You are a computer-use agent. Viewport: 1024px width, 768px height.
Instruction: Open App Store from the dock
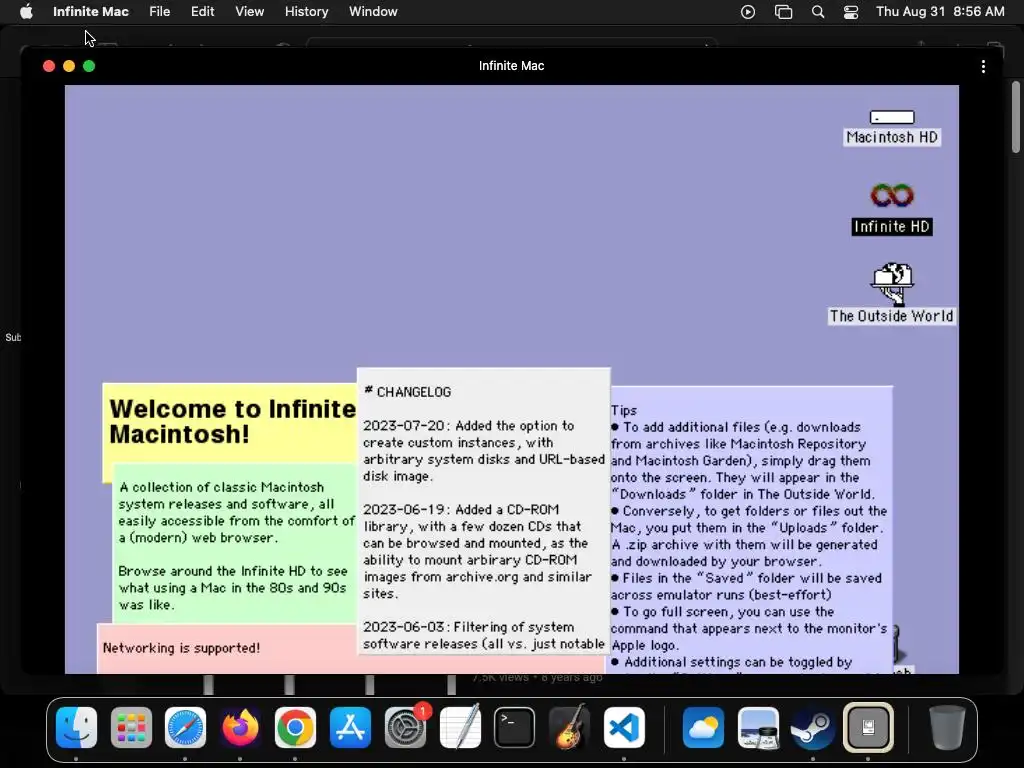[350, 727]
